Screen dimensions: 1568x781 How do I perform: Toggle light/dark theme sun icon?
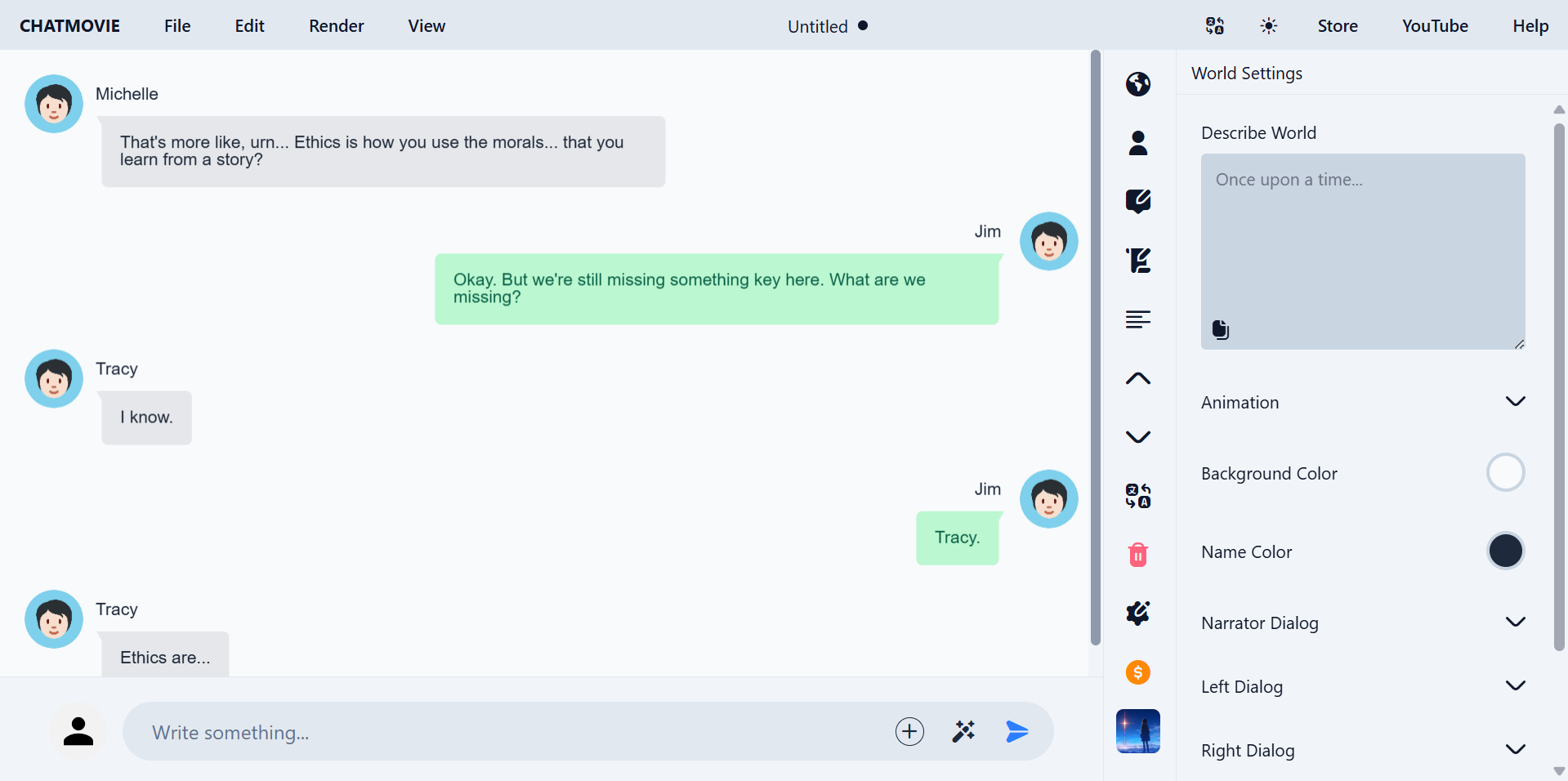coord(1268,26)
